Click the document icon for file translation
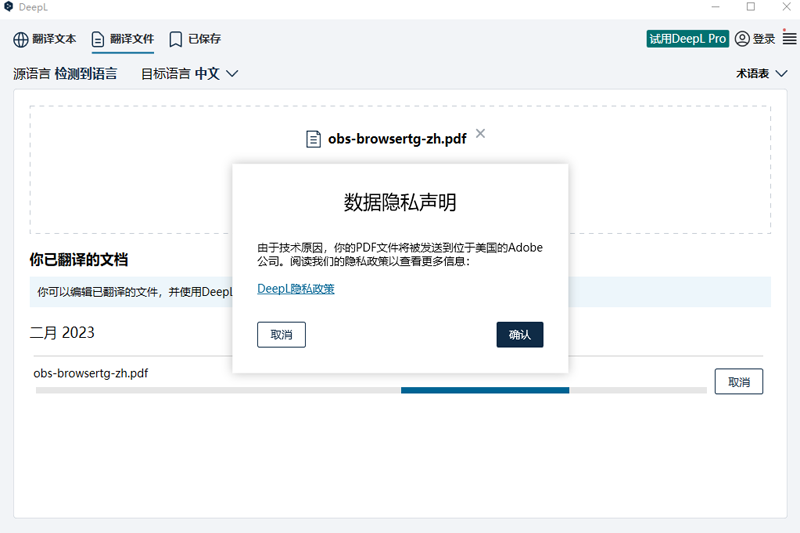The height and width of the screenshot is (533, 800). [98, 40]
